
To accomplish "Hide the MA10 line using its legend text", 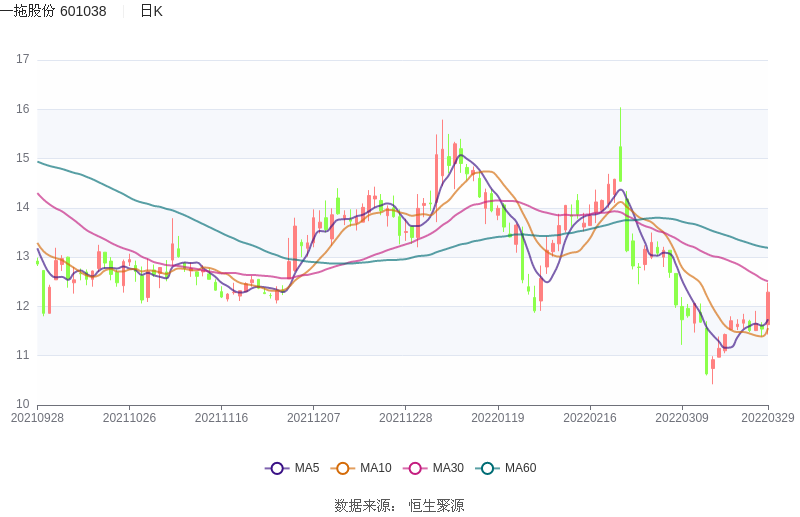I will 375,468.
